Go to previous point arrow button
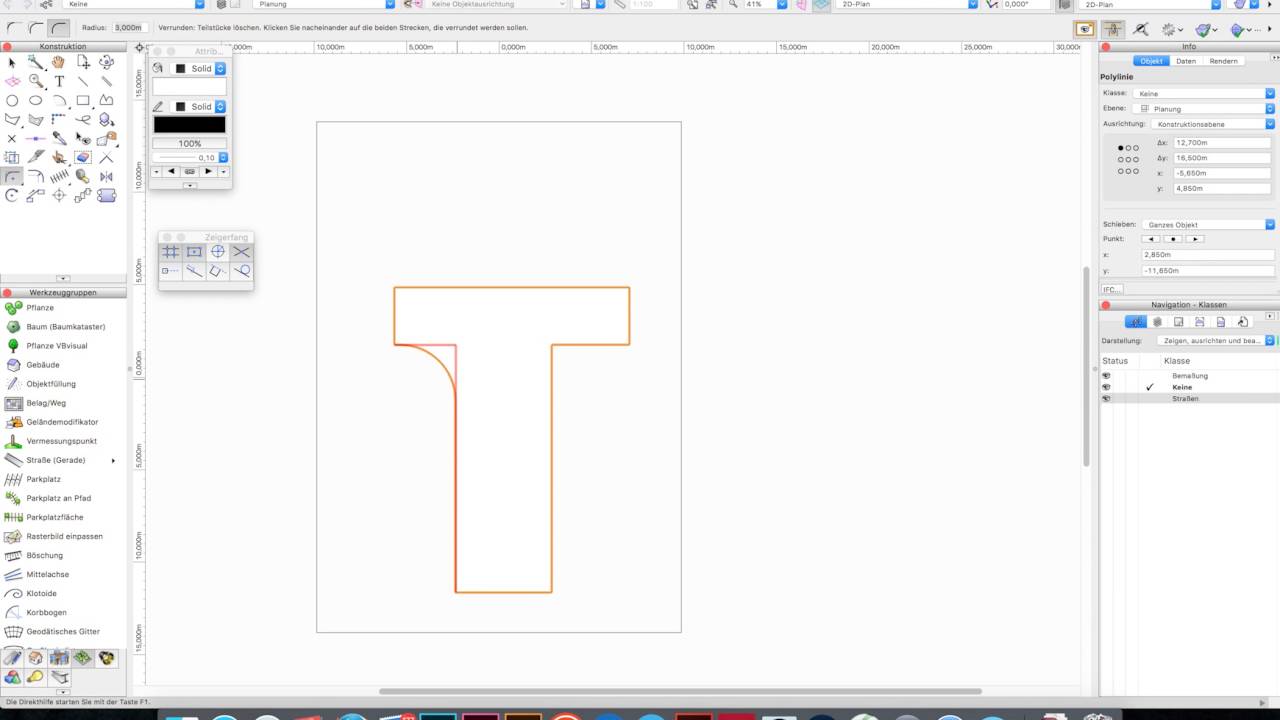Viewport: 1280px width, 720px height. [1151, 239]
